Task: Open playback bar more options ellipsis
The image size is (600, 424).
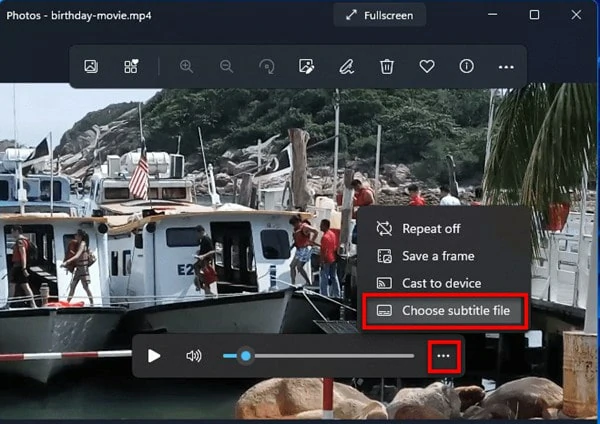Action: click(443, 356)
